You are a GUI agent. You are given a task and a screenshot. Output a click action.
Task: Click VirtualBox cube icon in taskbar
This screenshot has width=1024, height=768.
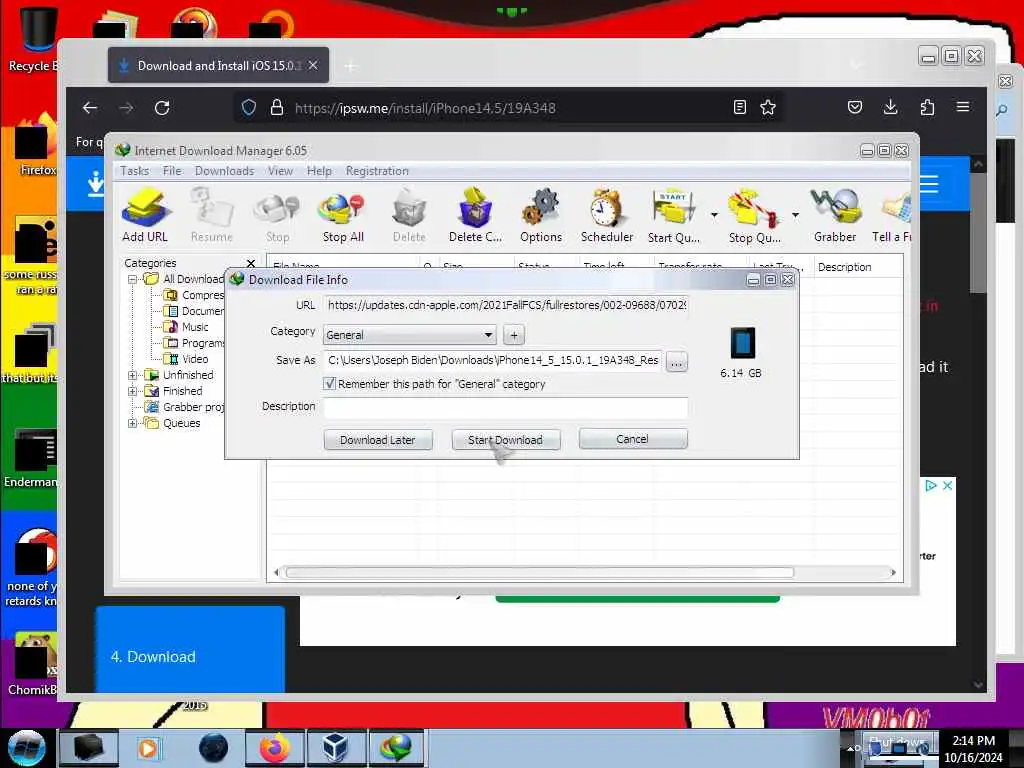336,748
